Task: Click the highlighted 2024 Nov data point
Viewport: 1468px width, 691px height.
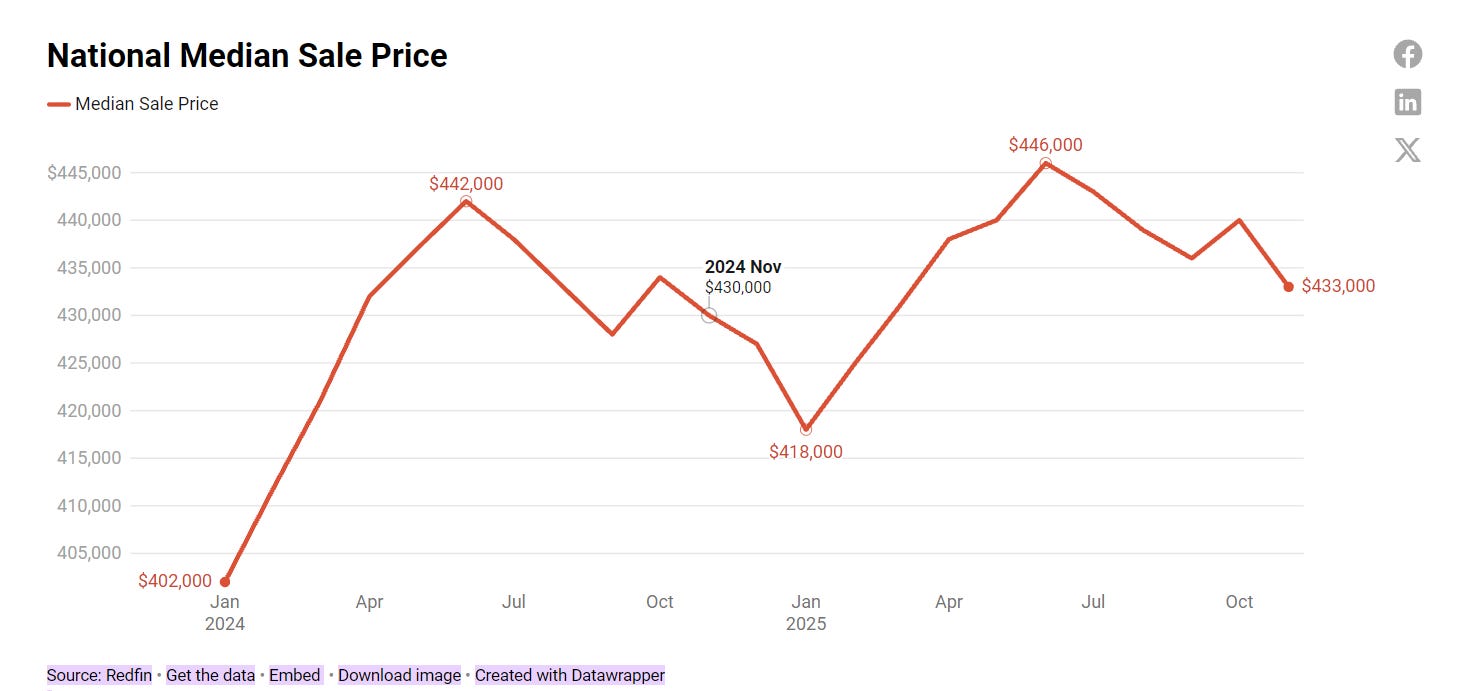Action: 708,315
